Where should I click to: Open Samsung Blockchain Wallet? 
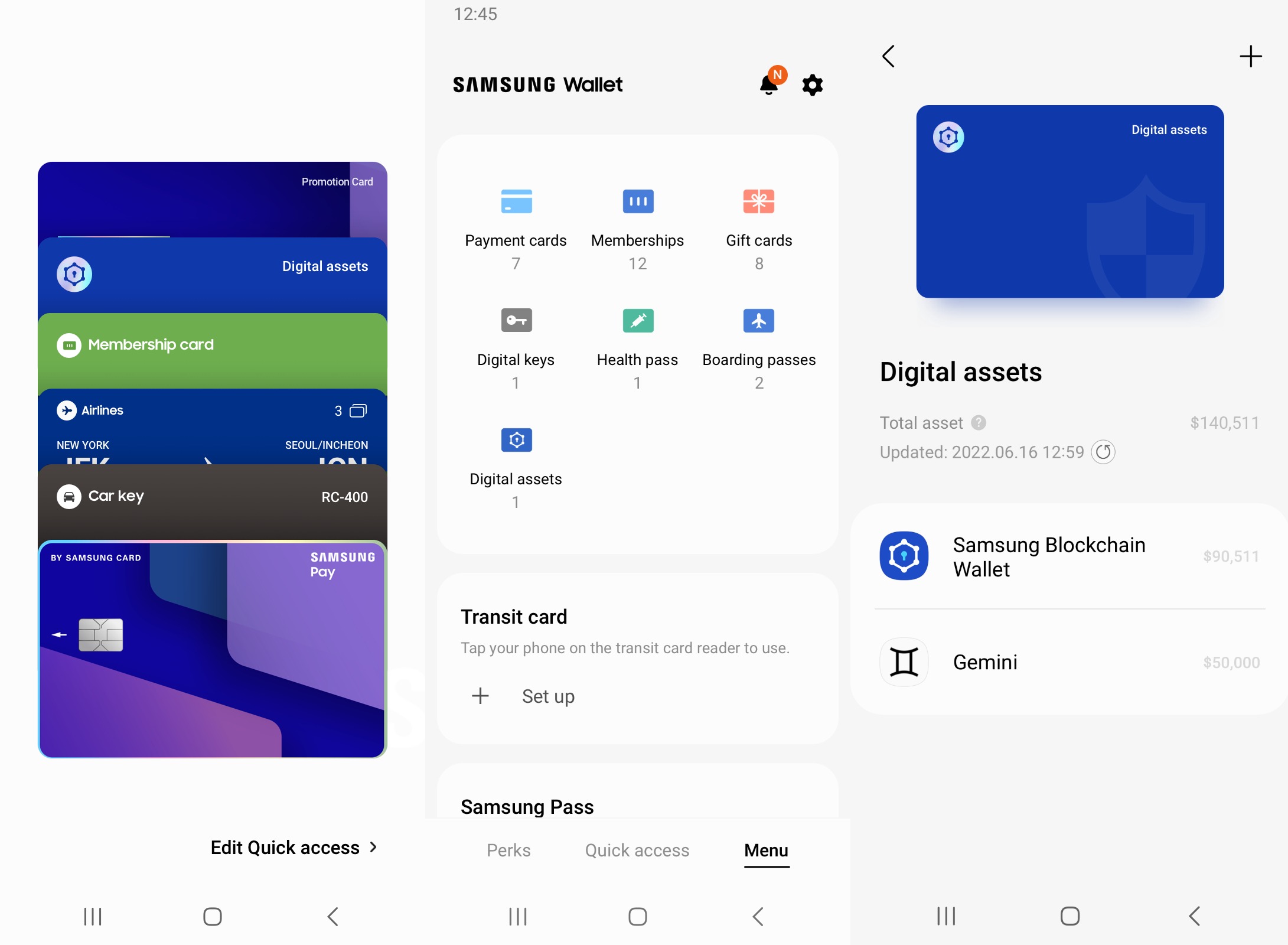click(x=1066, y=557)
